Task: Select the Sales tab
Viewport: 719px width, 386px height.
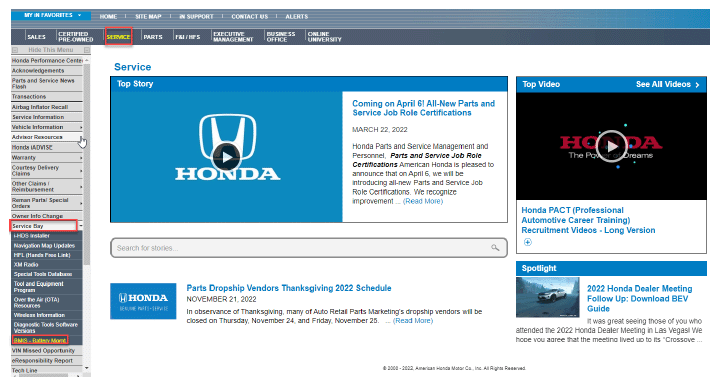Action: [36, 37]
